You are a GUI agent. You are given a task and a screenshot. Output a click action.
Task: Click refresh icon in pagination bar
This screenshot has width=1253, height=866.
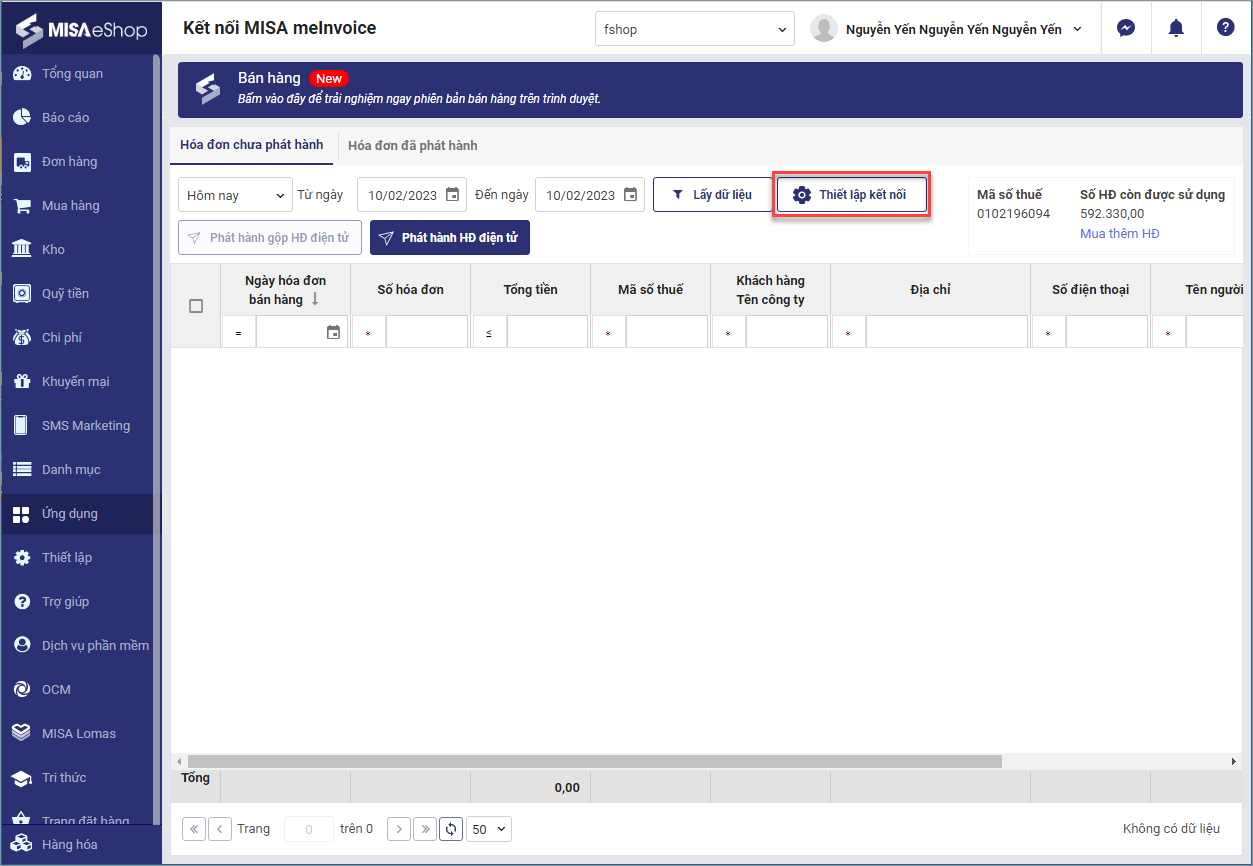click(x=451, y=829)
